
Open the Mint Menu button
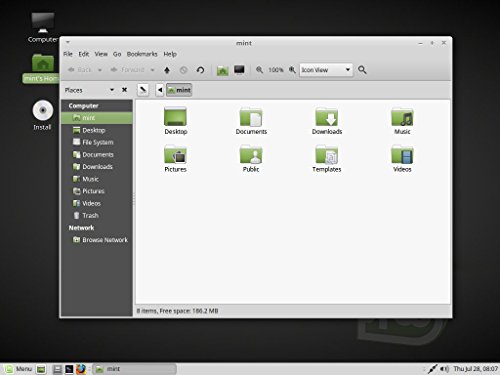[x=19, y=369]
